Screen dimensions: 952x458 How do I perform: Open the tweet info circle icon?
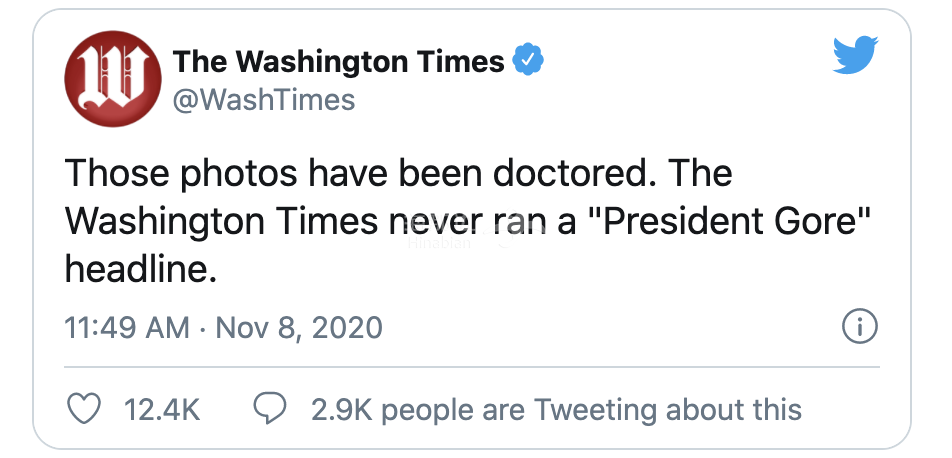[x=860, y=327]
